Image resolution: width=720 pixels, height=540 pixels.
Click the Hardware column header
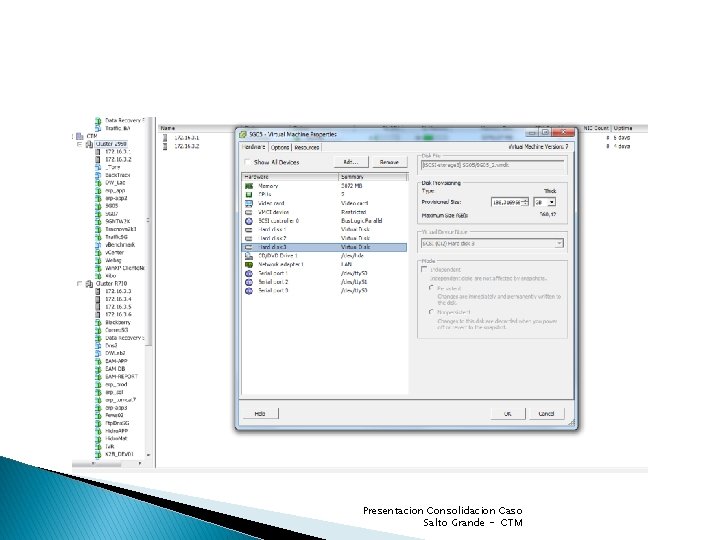coord(290,177)
